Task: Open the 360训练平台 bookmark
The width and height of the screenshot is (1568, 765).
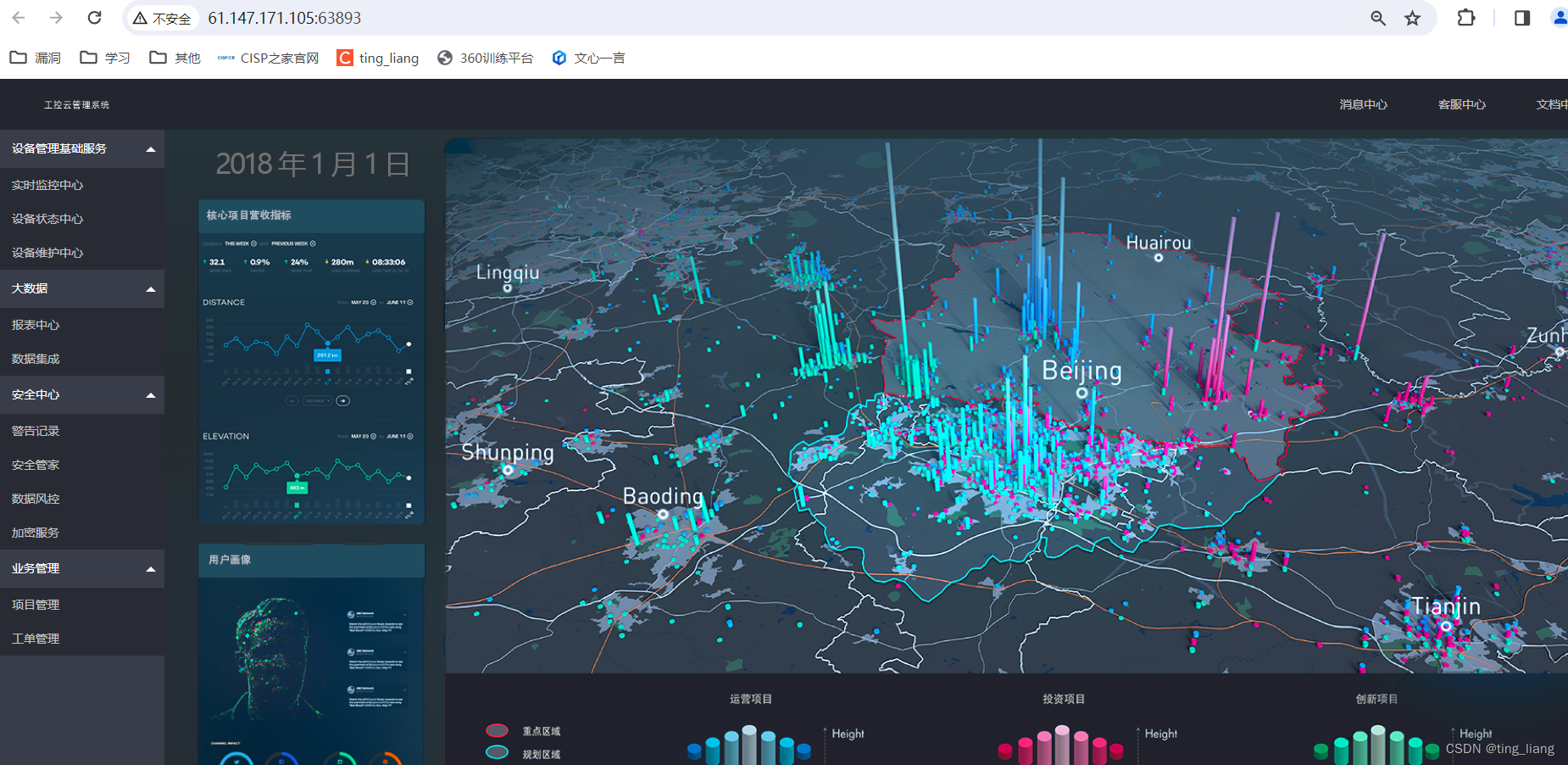Action: [x=486, y=58]
